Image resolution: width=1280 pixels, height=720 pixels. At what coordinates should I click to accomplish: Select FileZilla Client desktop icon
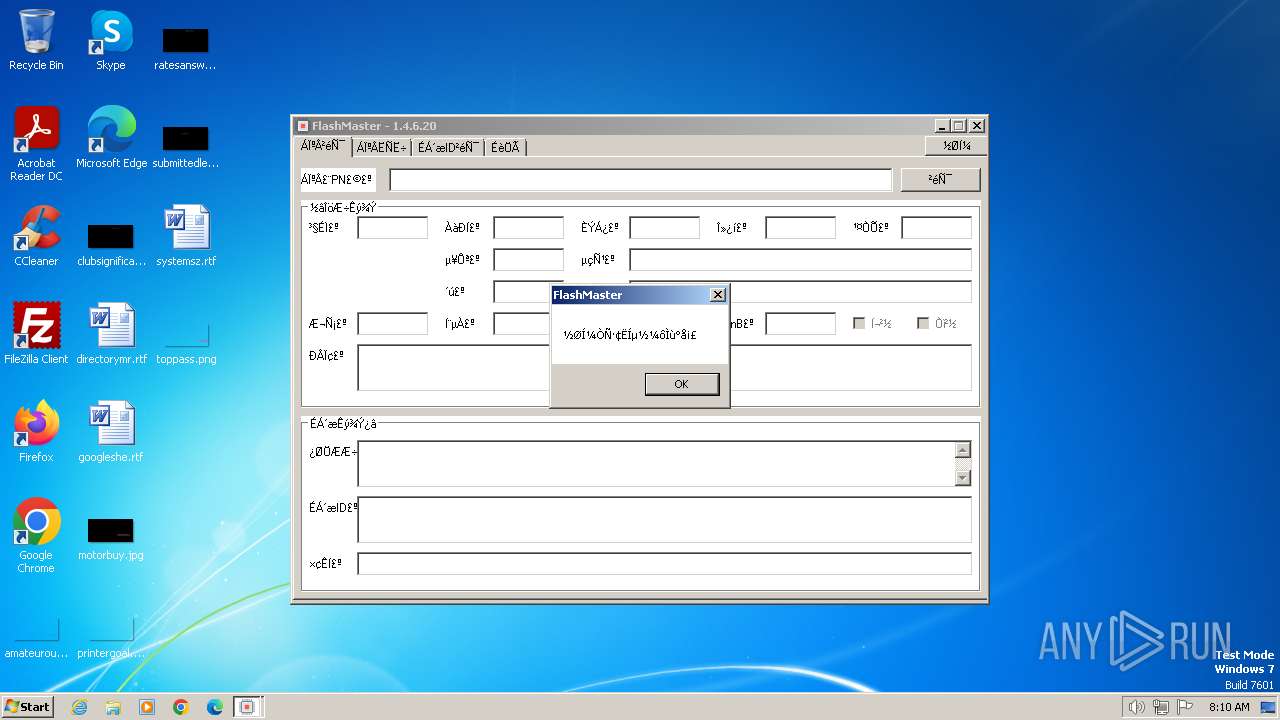[36, 334]
